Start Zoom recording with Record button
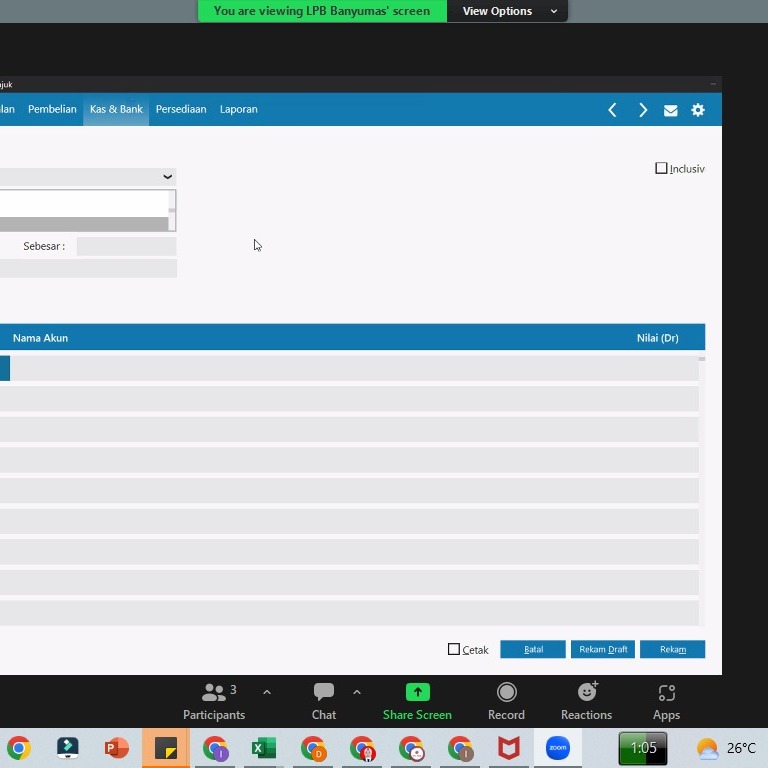The width and height of the screenshot is (768, 768). [506, 701]
